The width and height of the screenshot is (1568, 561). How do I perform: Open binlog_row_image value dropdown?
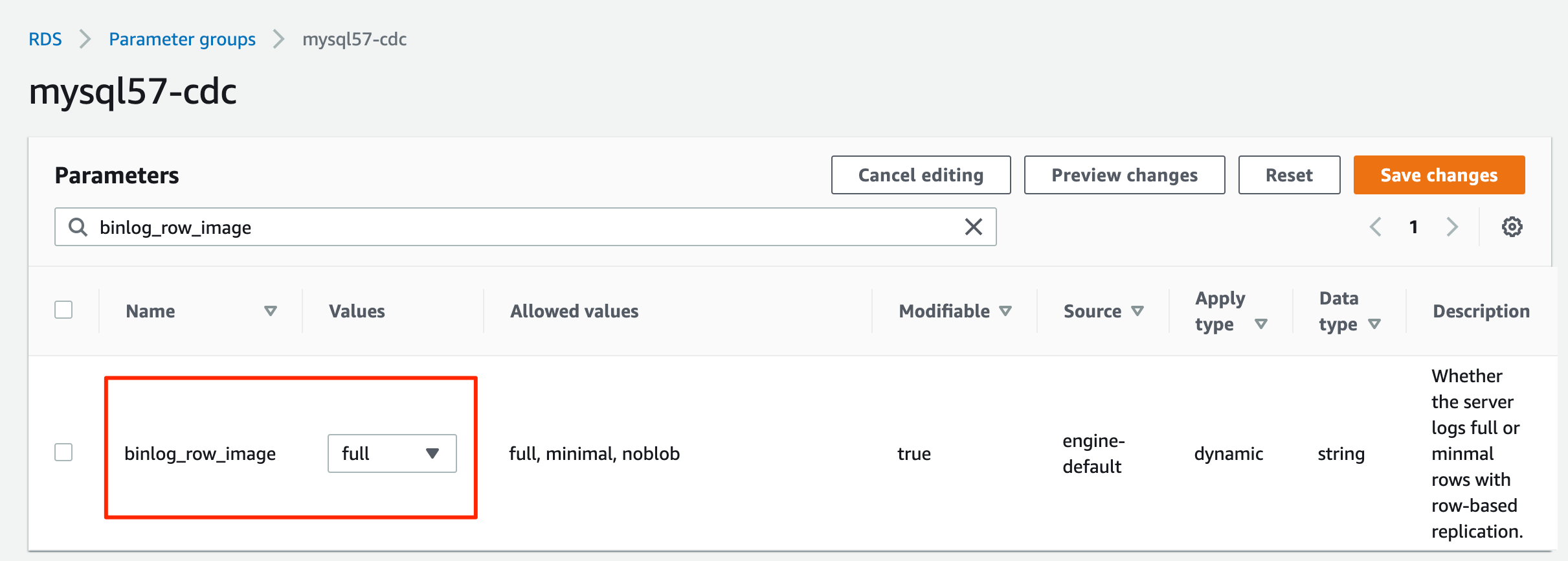(392, 453)
